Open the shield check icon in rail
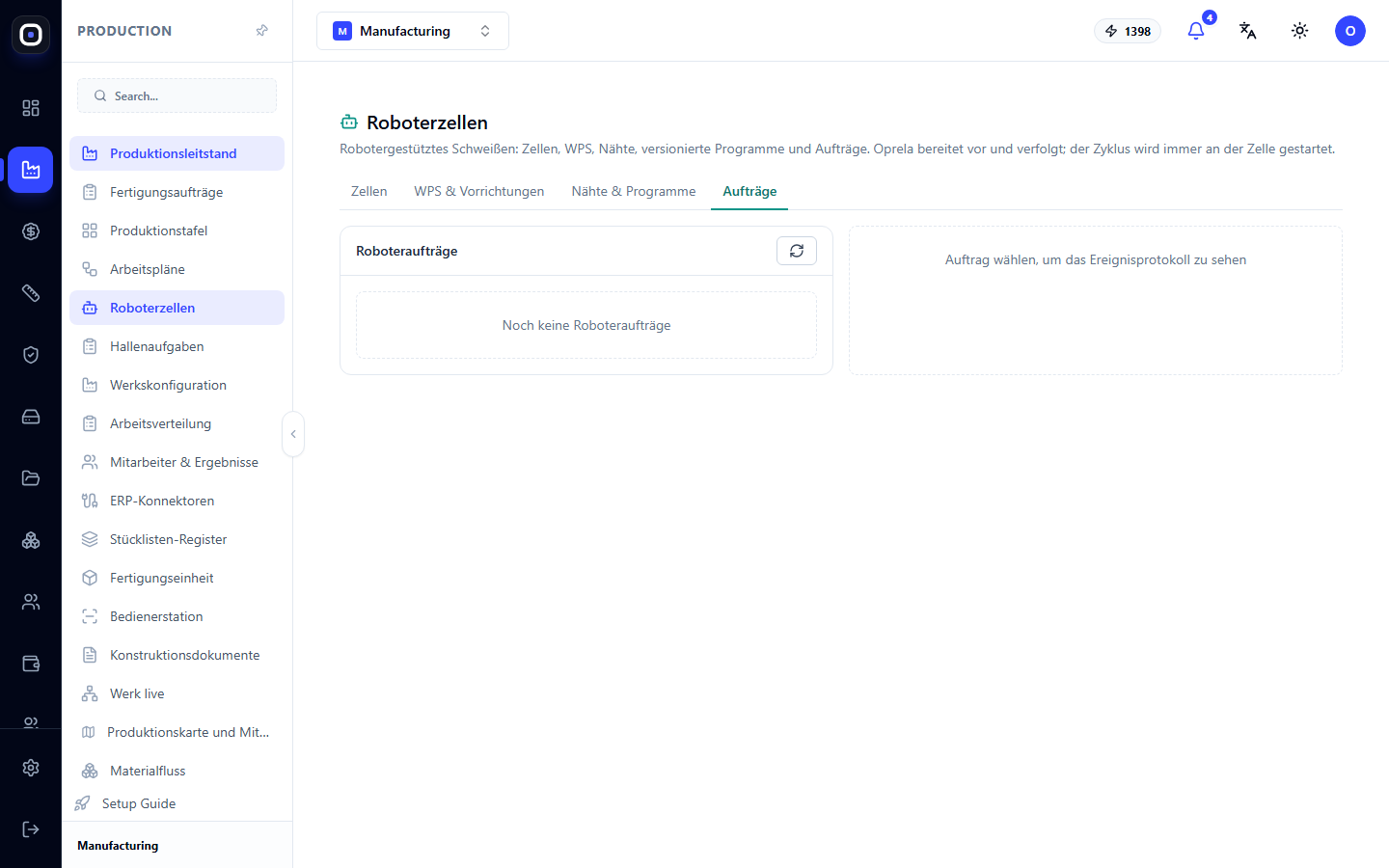This screenshot has height=868, width=1389. (31, 355)
